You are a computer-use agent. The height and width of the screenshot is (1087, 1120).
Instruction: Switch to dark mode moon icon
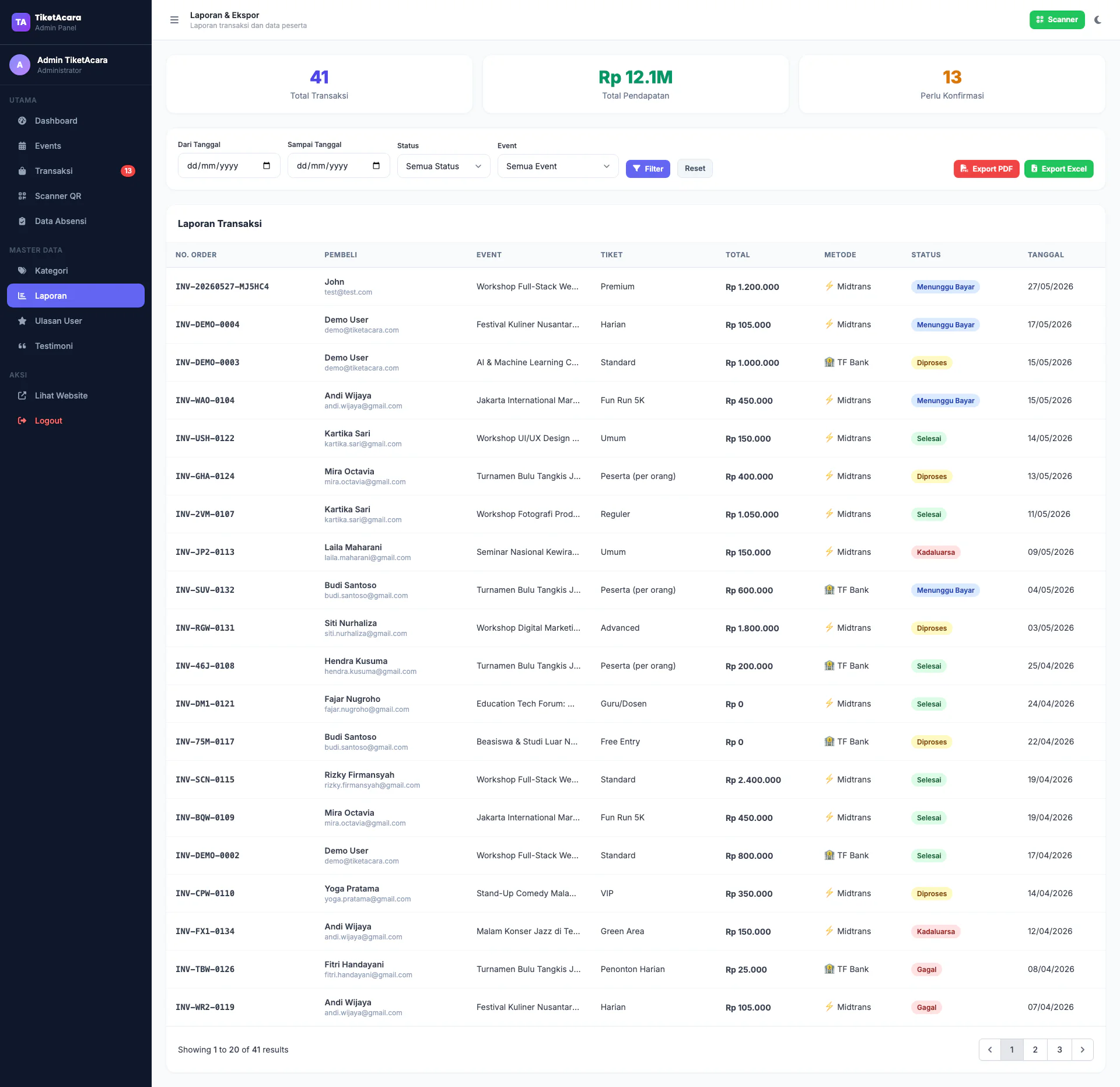1098,20
